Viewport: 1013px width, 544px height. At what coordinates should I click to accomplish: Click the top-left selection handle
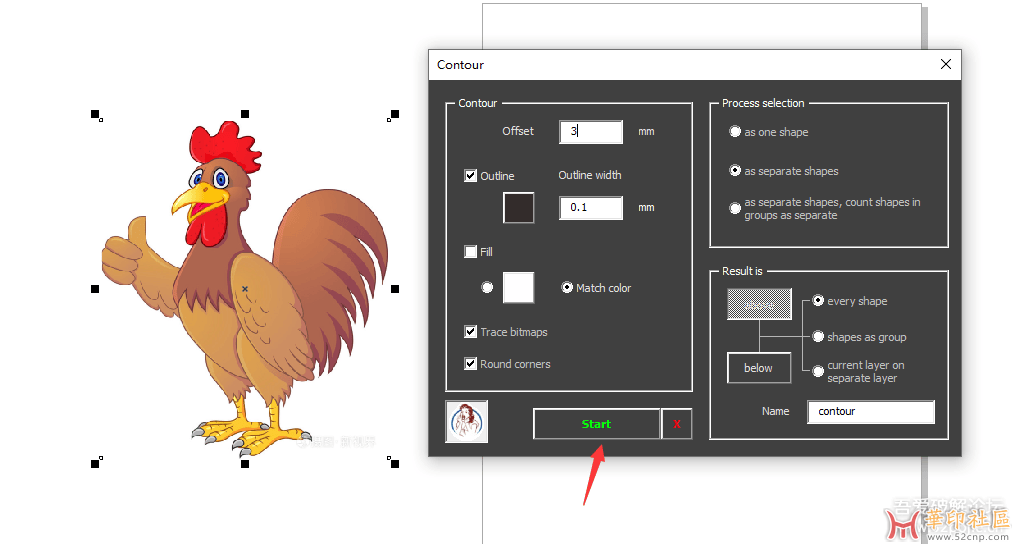[x=95, y=114]
